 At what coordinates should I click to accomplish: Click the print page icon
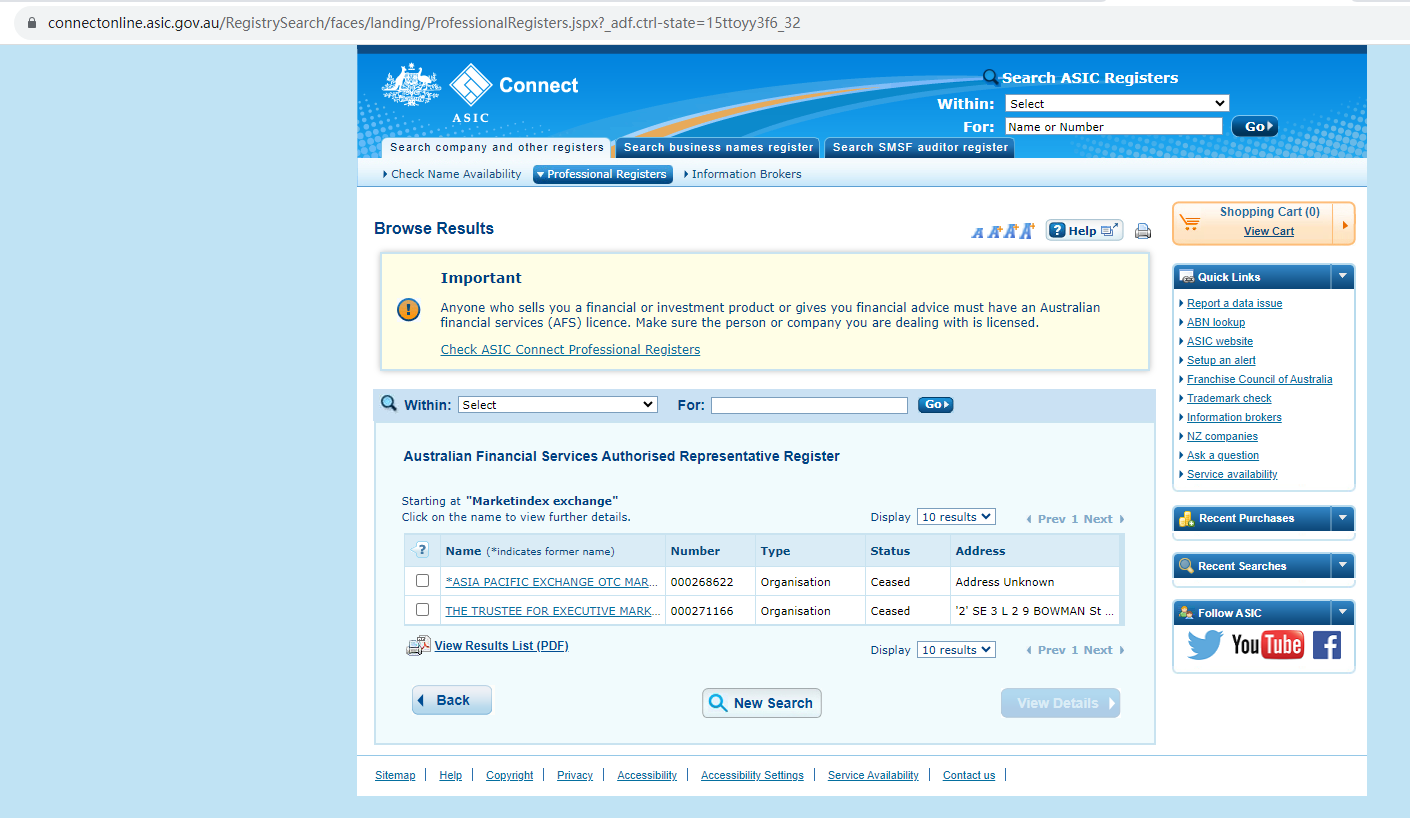1143,231
